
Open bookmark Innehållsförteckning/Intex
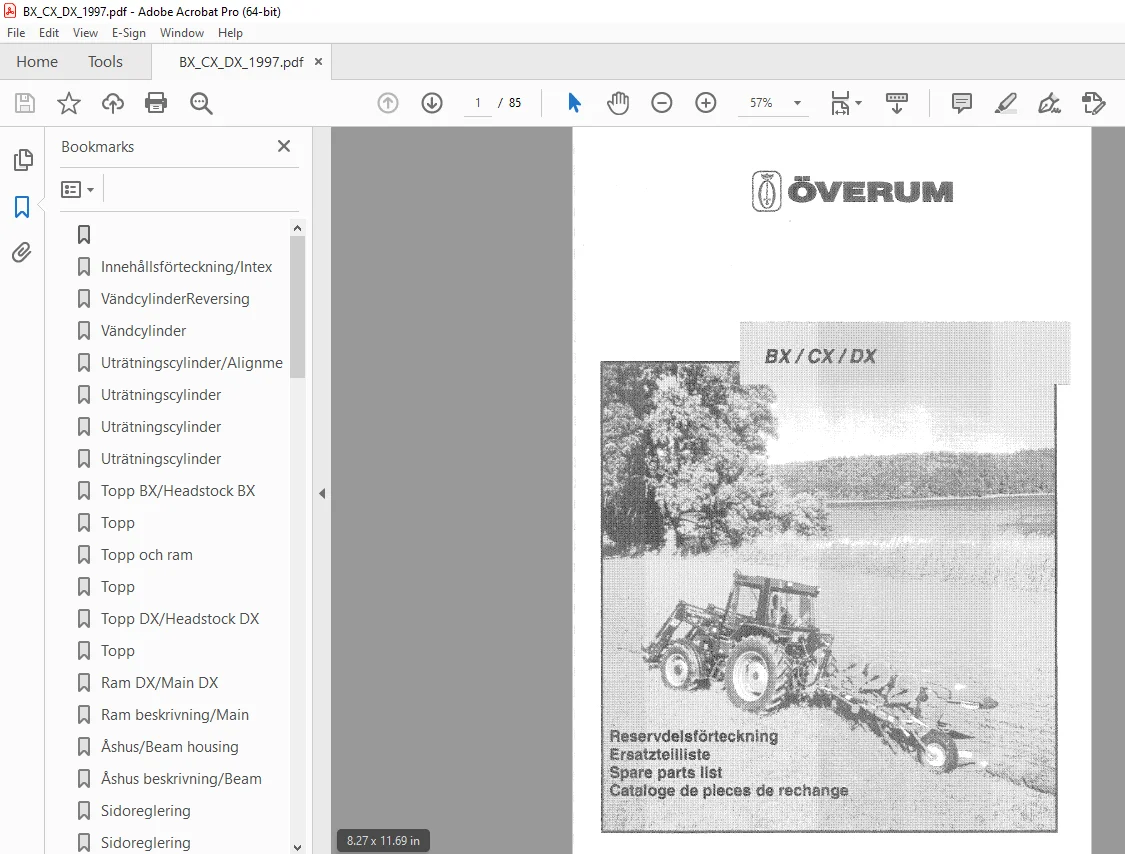click(x=187, y=267)
